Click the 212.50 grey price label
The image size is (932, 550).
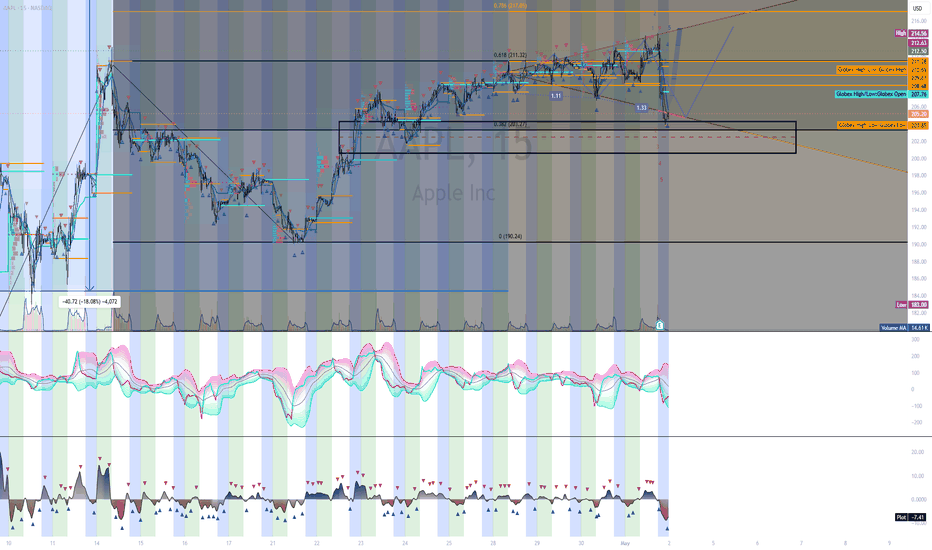point(918,51)
